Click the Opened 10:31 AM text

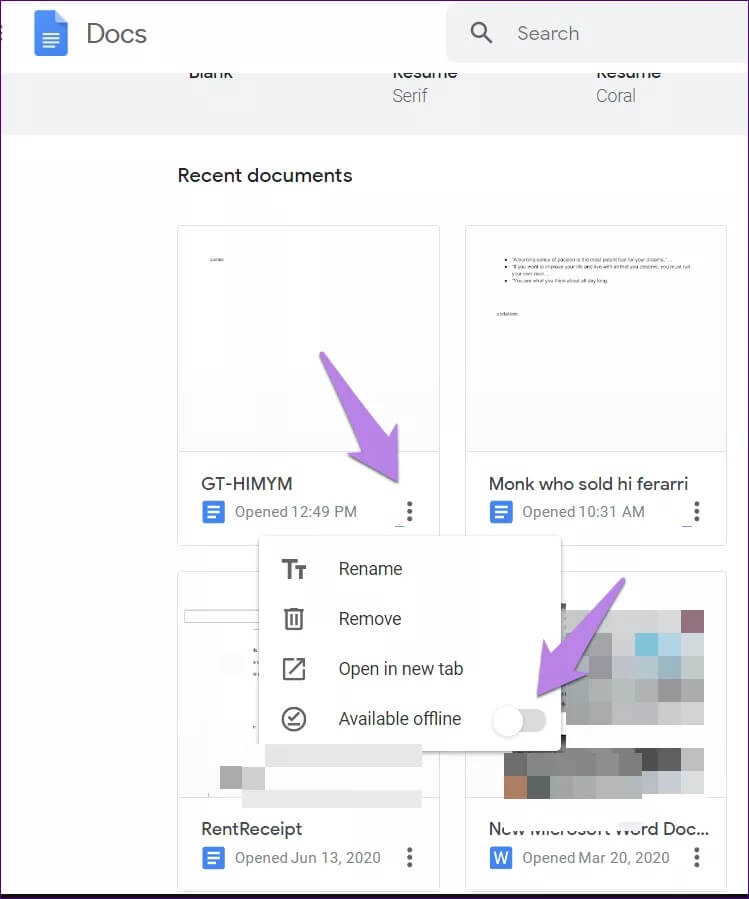click(583, 511)
